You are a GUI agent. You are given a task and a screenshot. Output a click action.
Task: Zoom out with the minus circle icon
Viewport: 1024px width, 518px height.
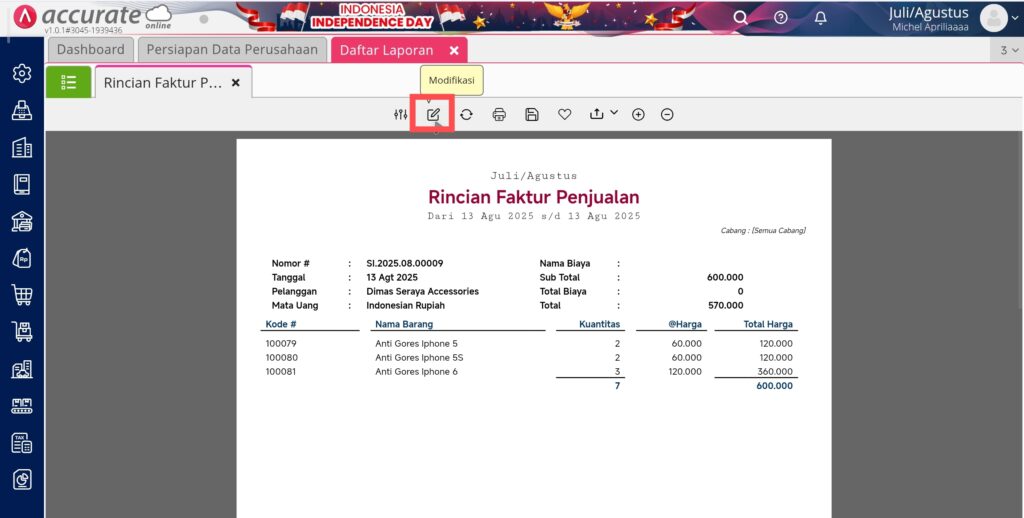pos(667,114)
